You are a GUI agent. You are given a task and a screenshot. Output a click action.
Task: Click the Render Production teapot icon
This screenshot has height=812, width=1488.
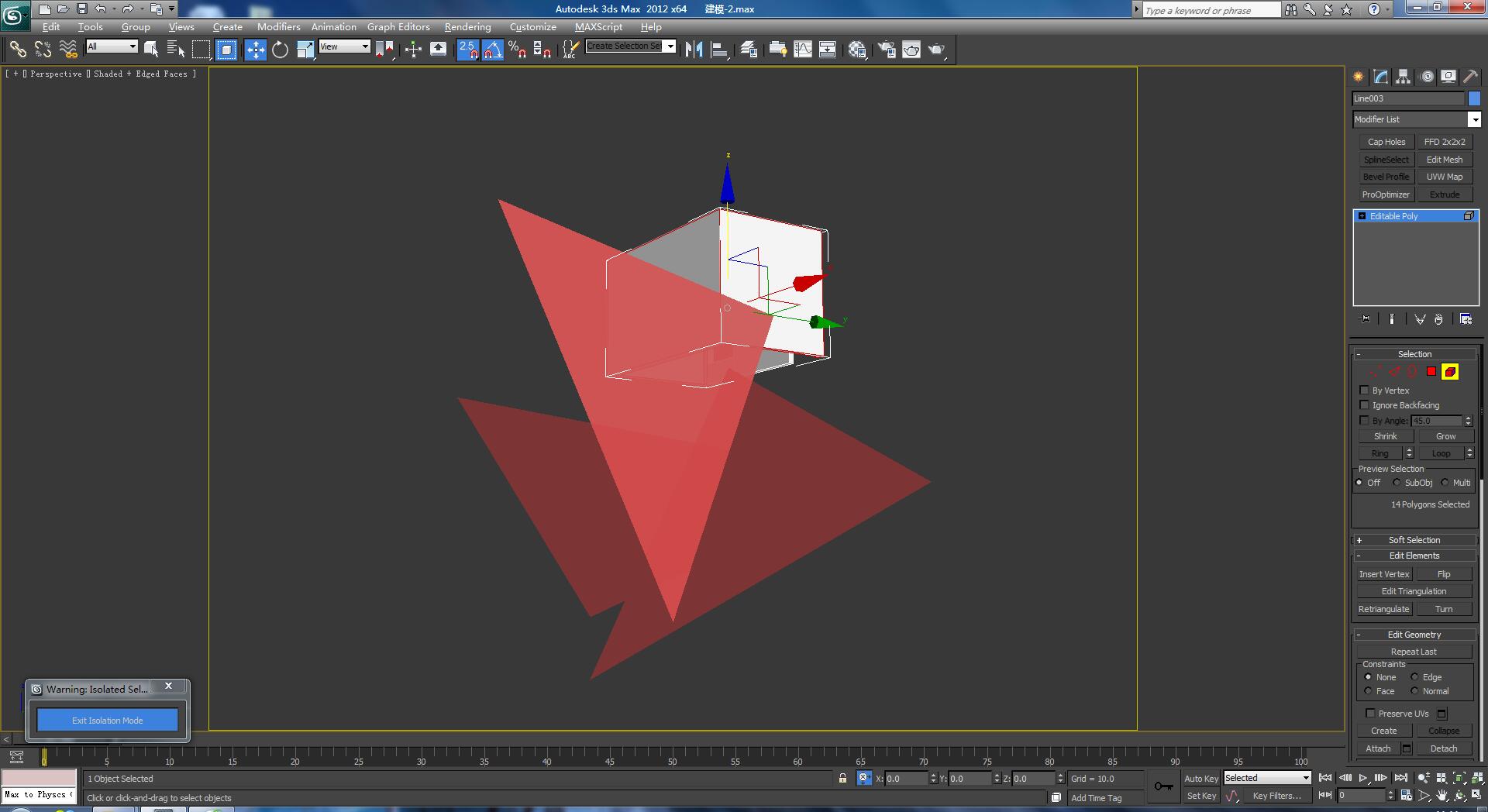[x=936, y=50]
